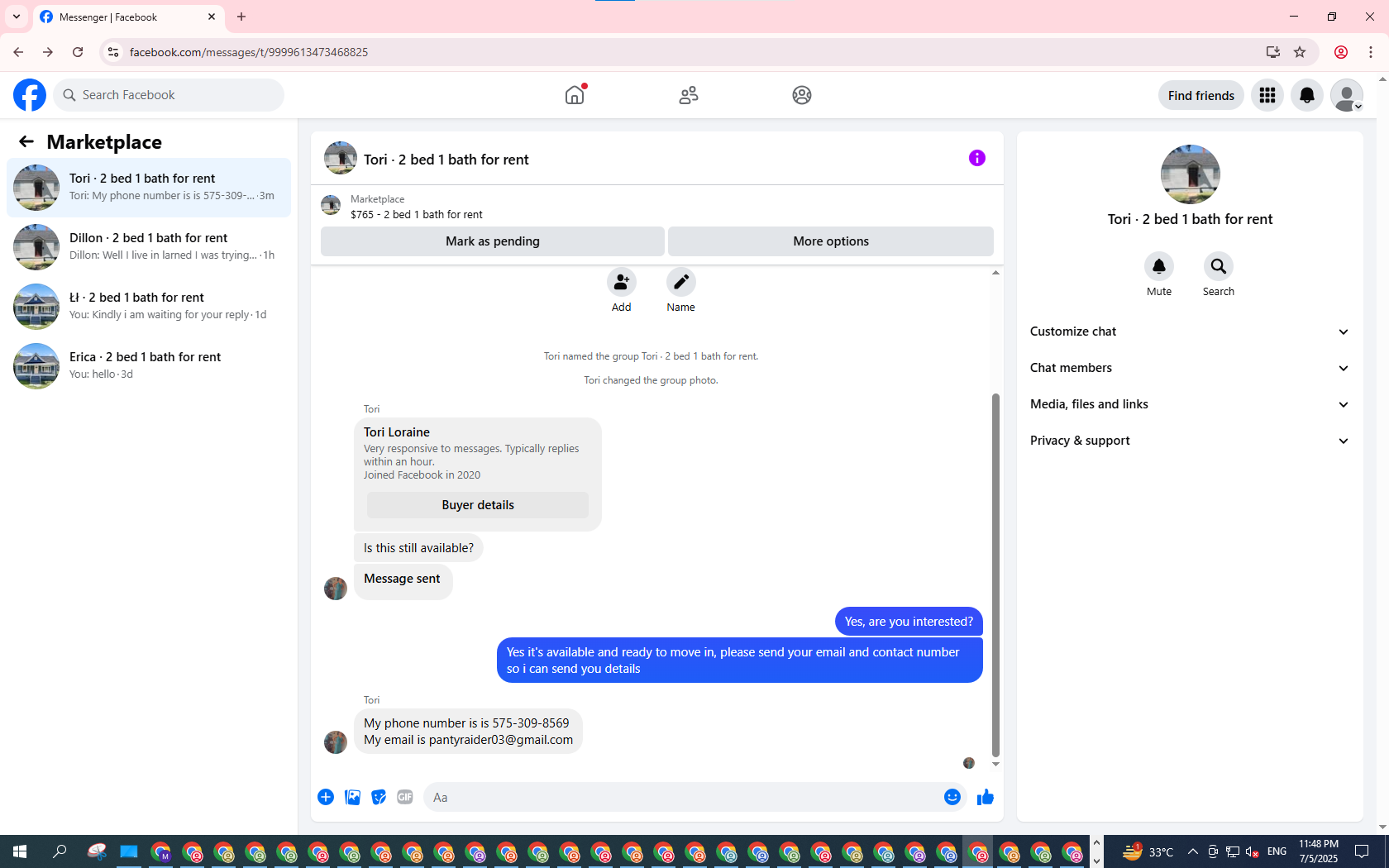Click the browser address bar URL

[x=249, y=52]
